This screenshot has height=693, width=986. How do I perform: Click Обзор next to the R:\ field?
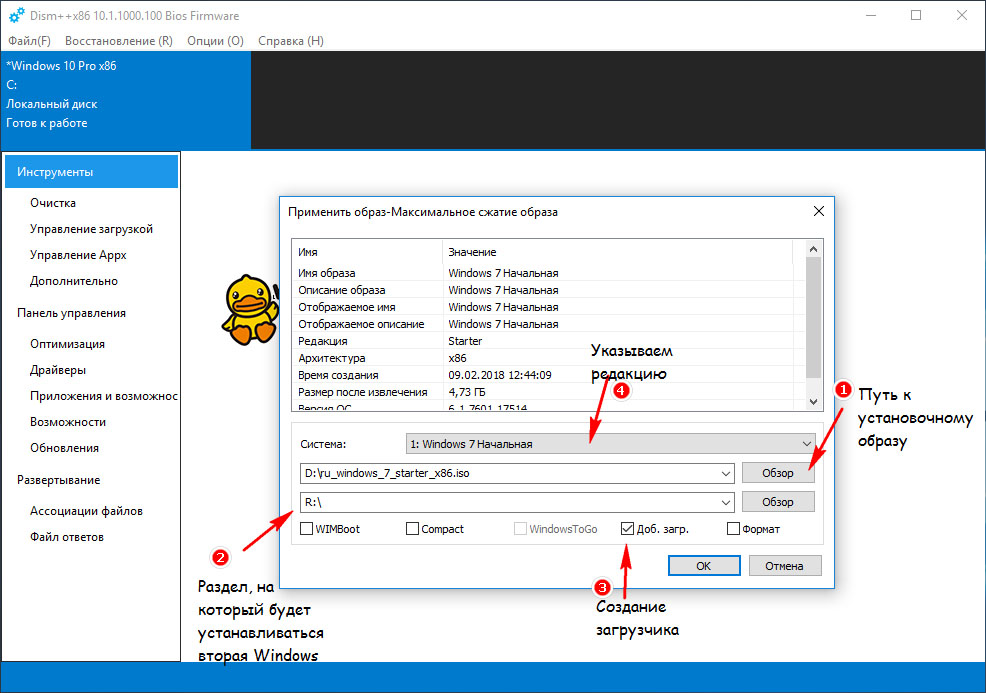coord(778,502)
